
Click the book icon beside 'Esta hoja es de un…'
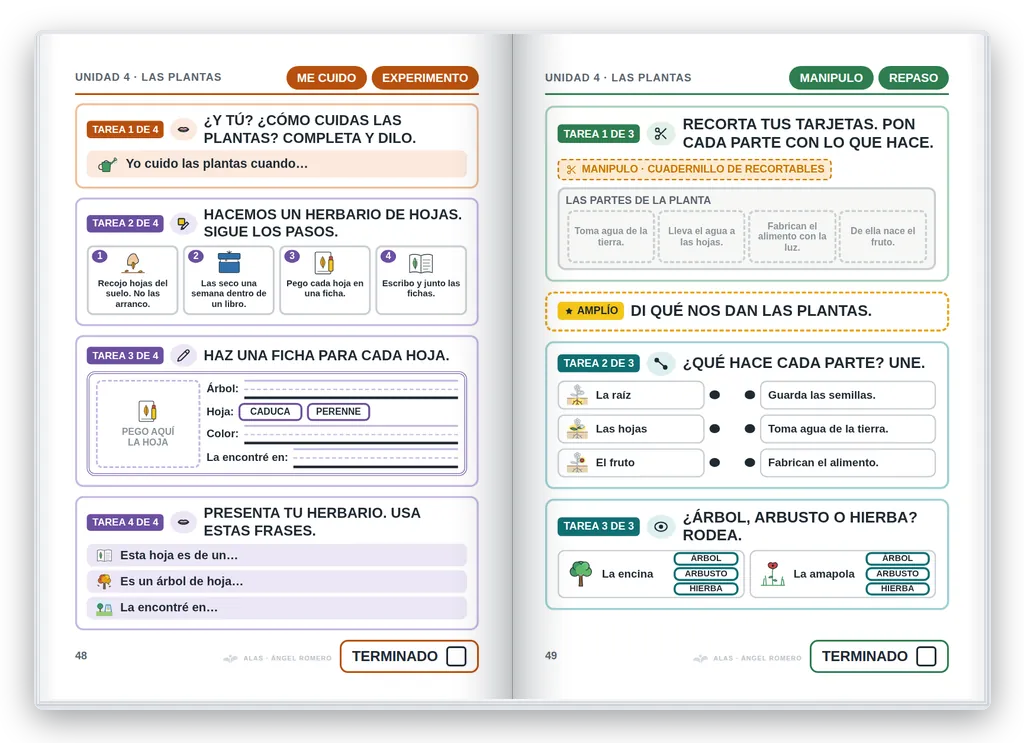pyautogui.click(x=104, y=556)
